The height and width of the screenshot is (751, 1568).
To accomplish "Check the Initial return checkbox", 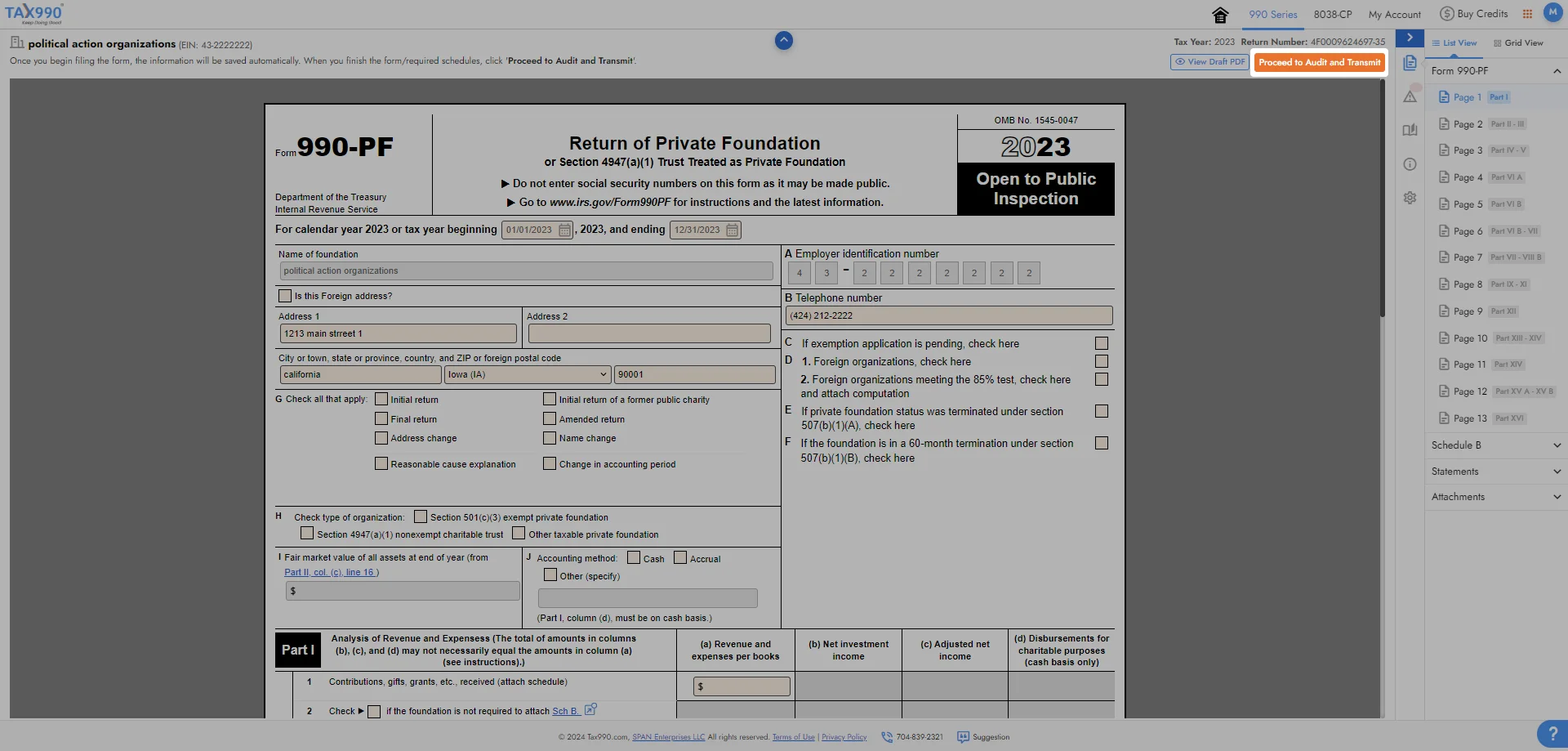I will pos(381,399).
